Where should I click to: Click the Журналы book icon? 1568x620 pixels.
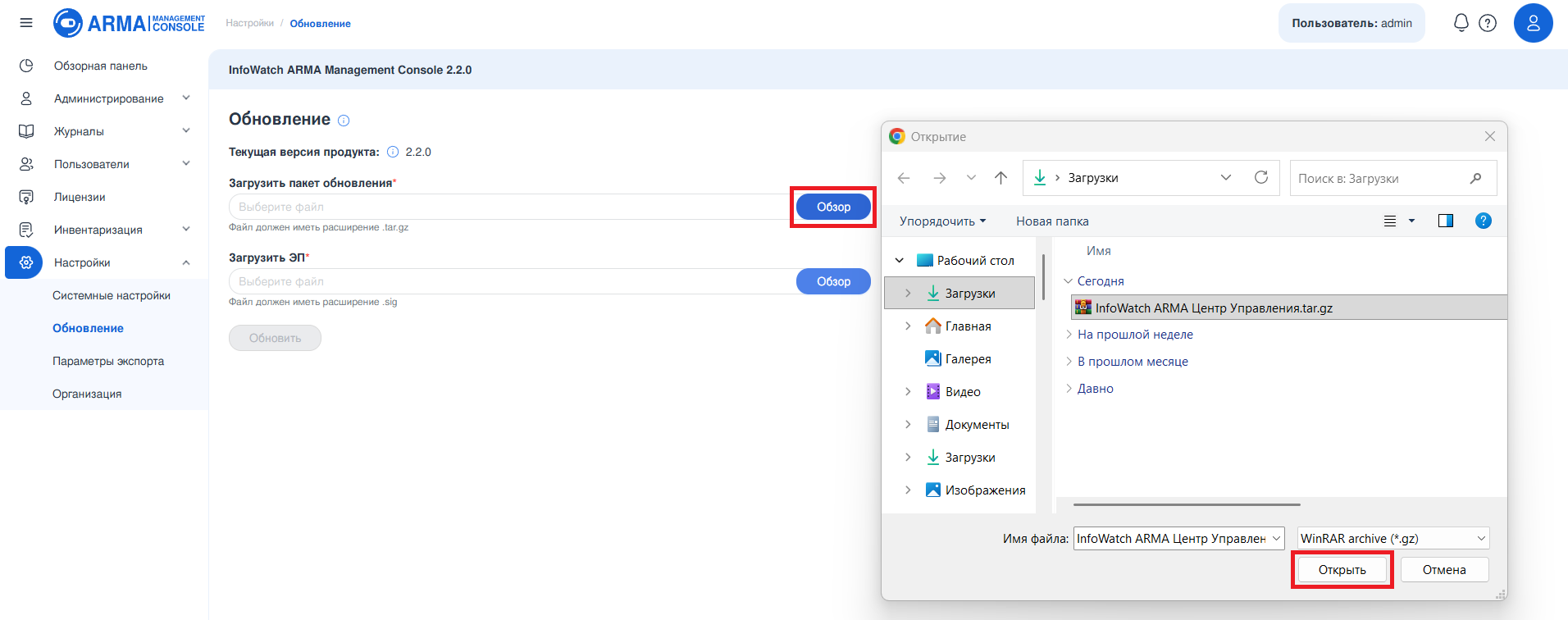click(26, 131)
